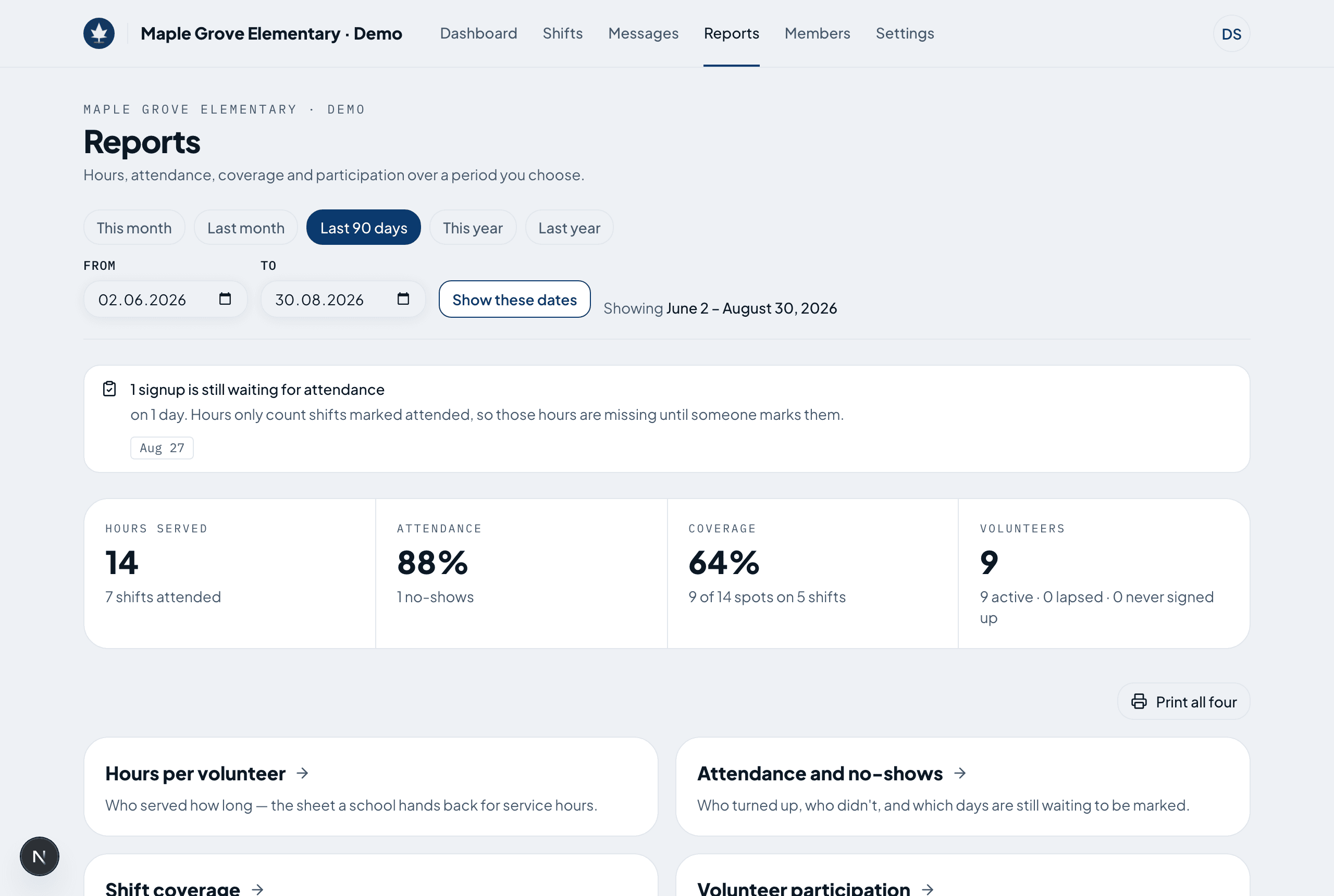Open the Aug 27 pending attendance day
This screenshot has width=1334, height=896.
162,448
